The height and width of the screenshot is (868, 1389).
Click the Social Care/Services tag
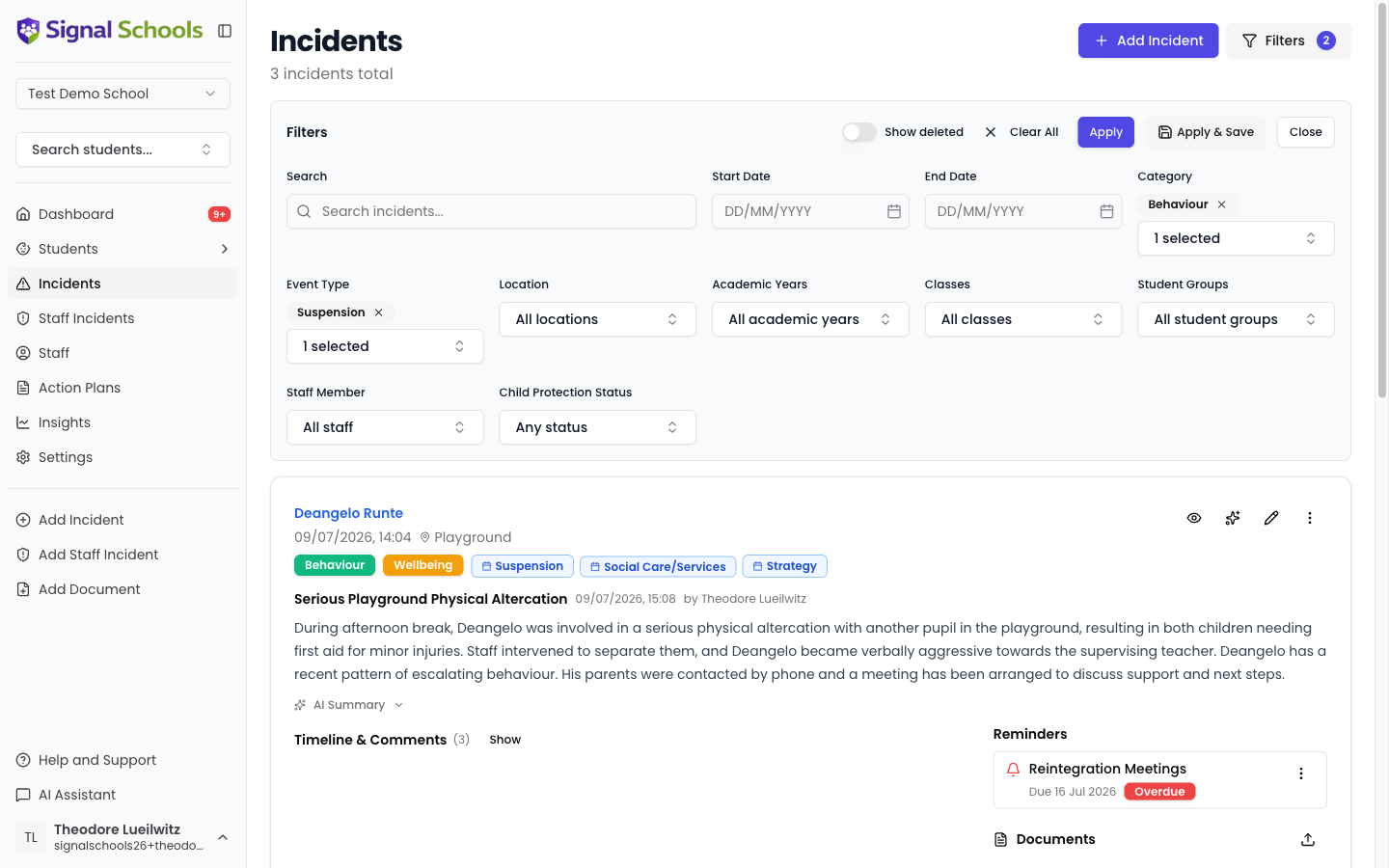[658, 566]
